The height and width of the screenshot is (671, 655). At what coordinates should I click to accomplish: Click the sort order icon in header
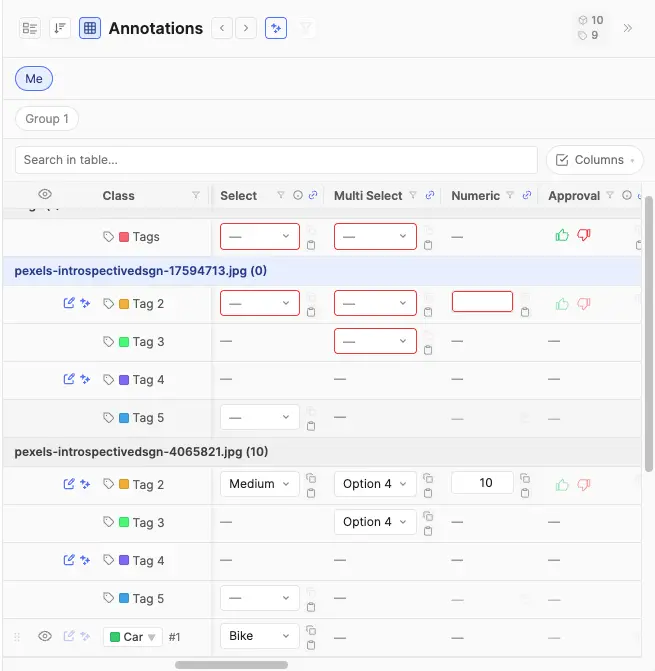coord(60,28)
